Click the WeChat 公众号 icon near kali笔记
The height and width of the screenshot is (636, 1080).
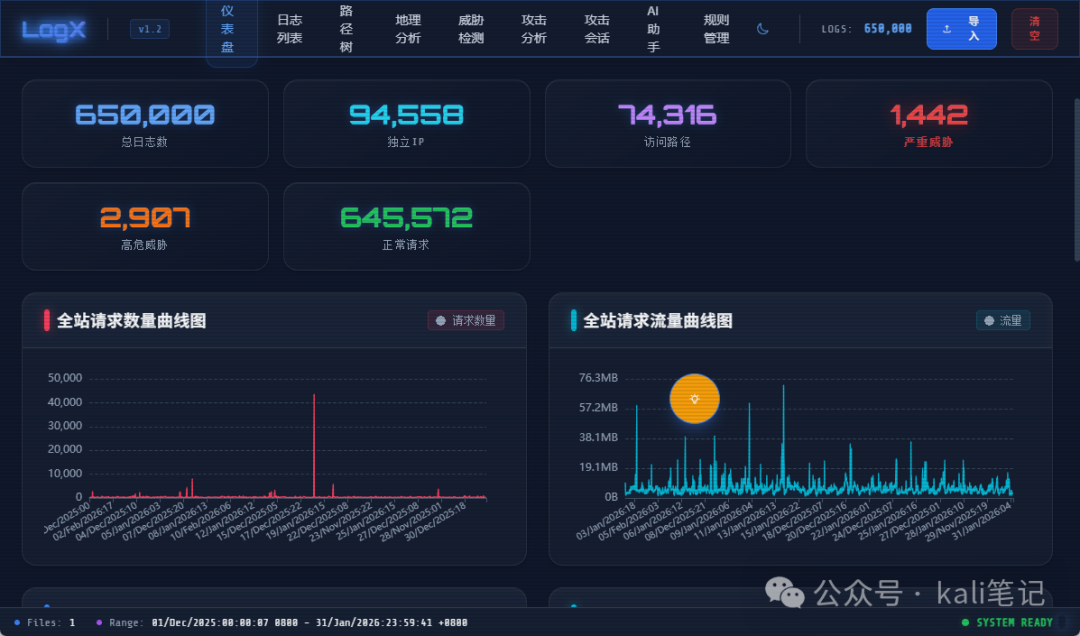[787, 595]
